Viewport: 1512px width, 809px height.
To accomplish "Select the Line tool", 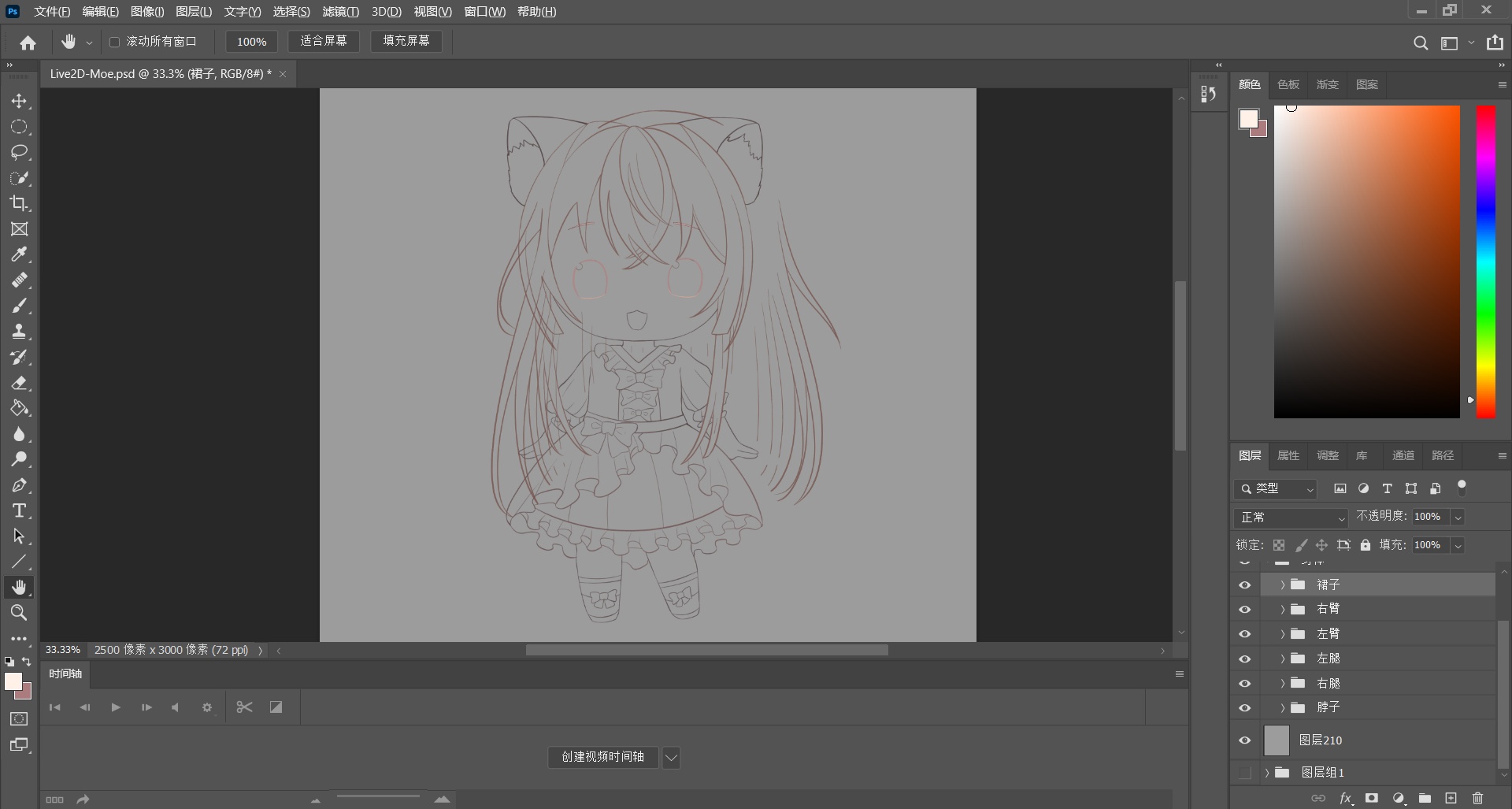I will (19, 562).
